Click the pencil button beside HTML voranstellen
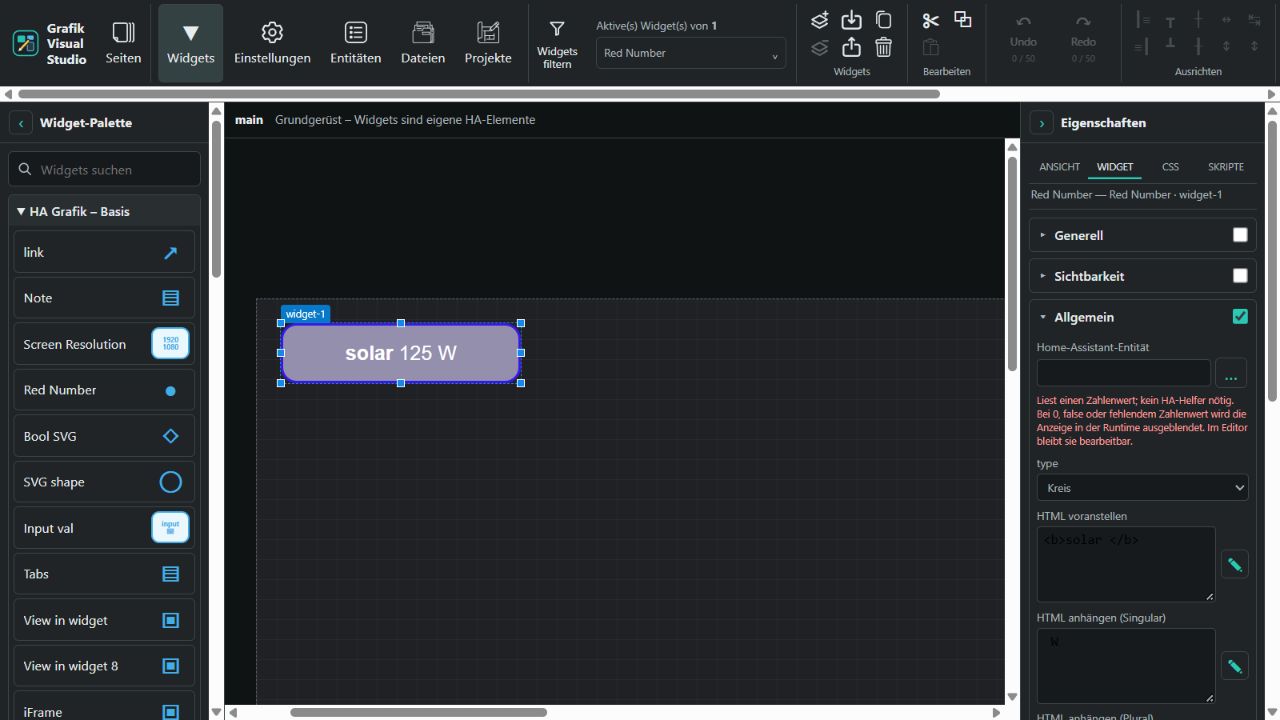This screenshot has height=720, width=1280. point(1235,564)
